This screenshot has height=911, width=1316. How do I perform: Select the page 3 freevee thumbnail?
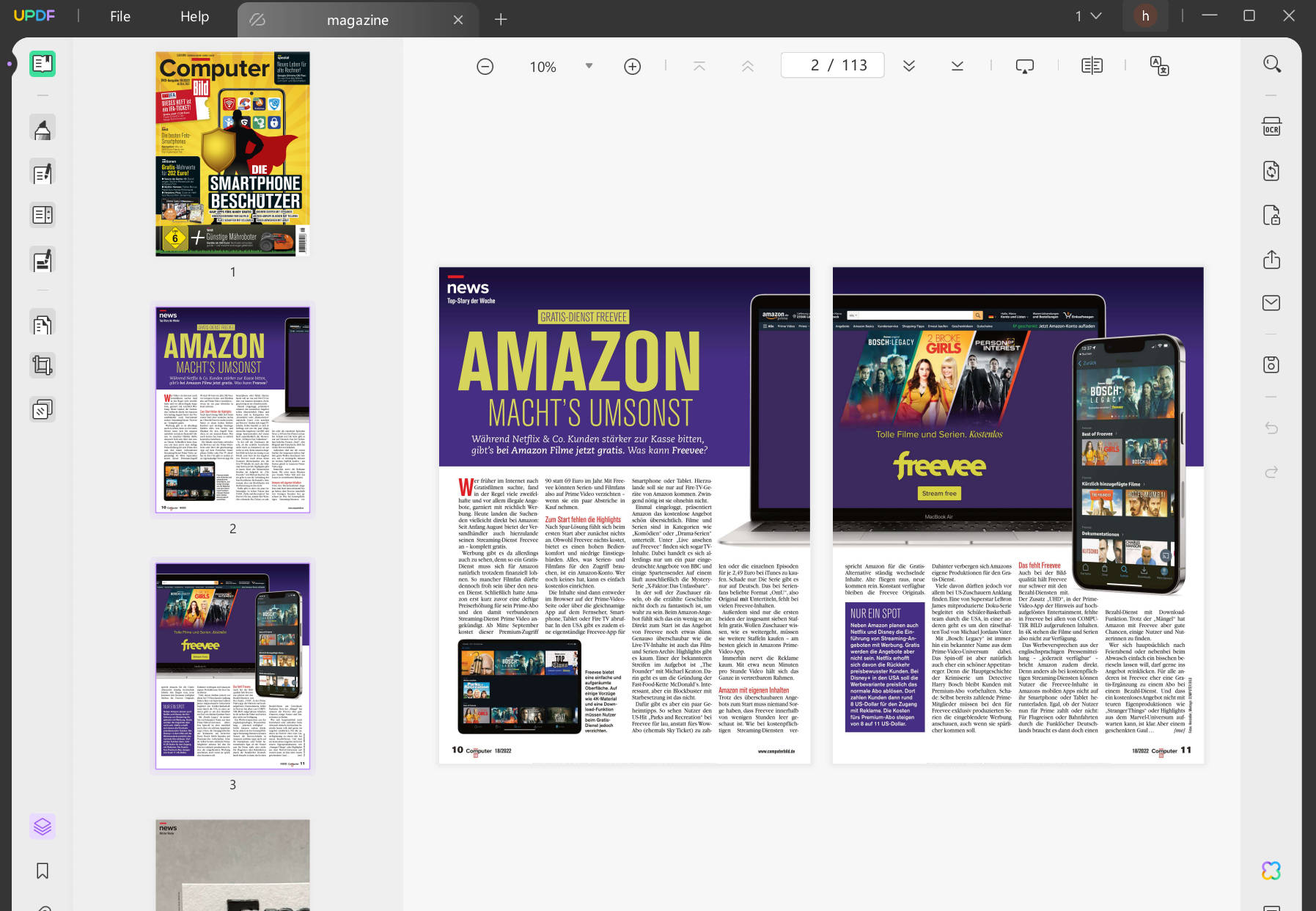point(232,666)
